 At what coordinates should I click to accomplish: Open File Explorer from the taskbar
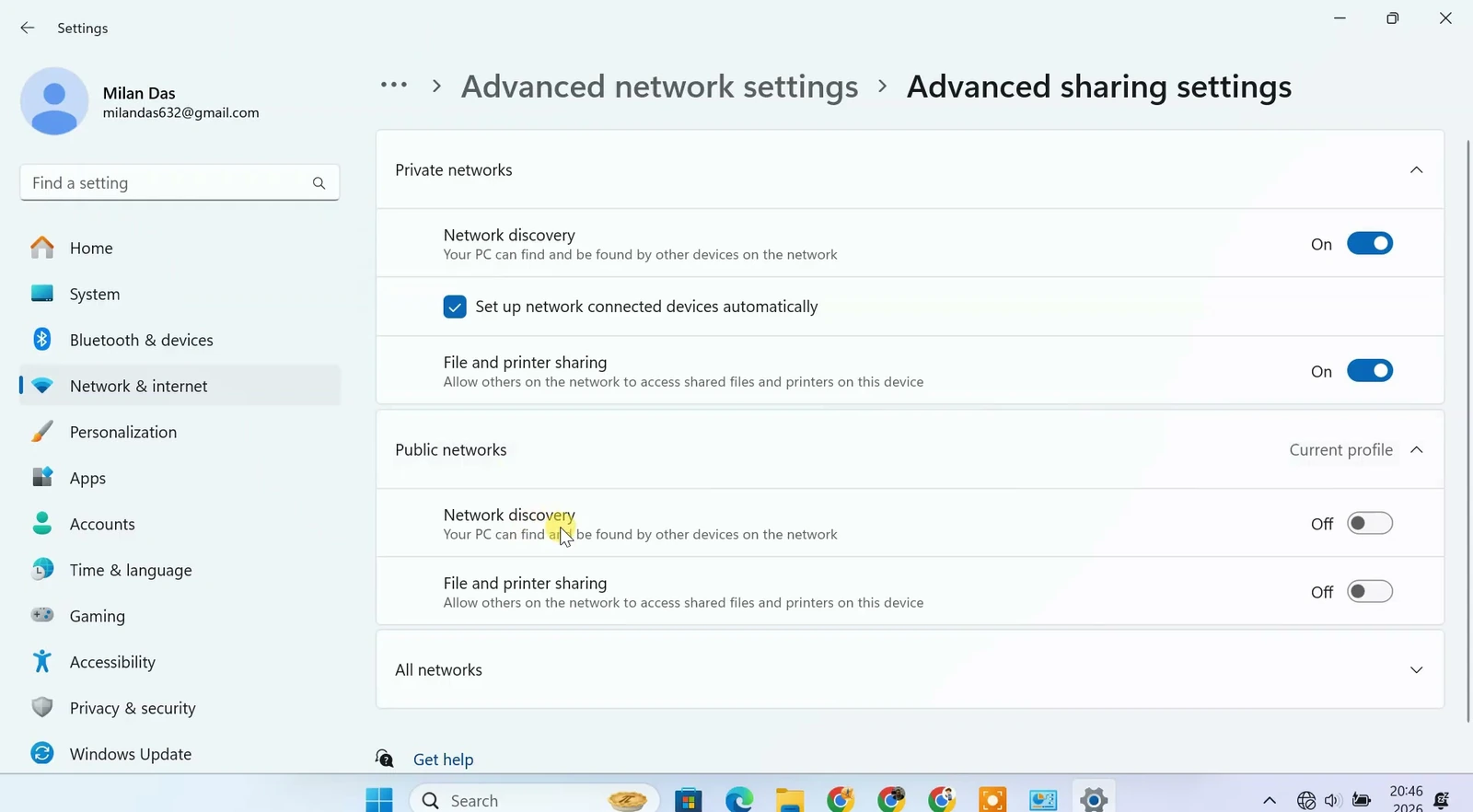pos(790,800)
